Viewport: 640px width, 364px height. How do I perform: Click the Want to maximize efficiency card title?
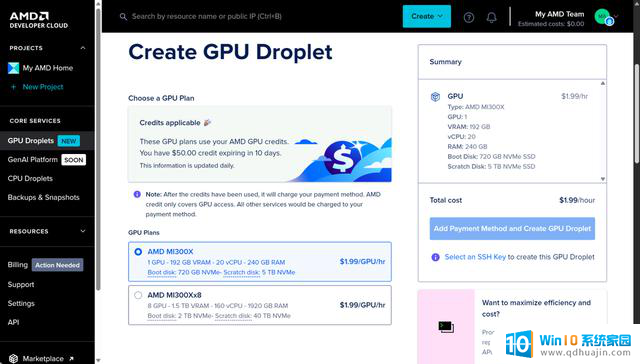(x=536, y=308)
